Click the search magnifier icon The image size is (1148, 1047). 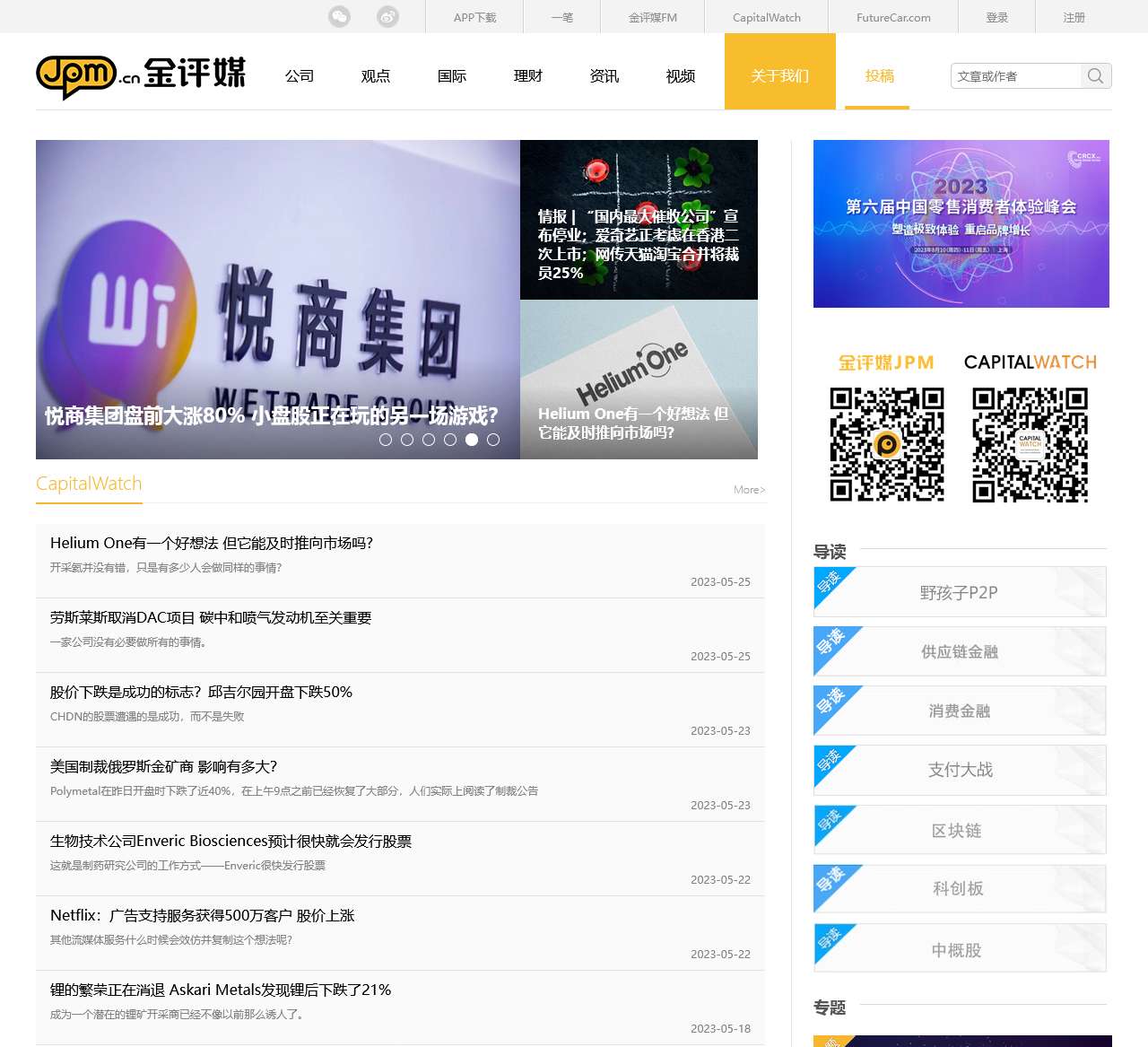pos(1094,76)
